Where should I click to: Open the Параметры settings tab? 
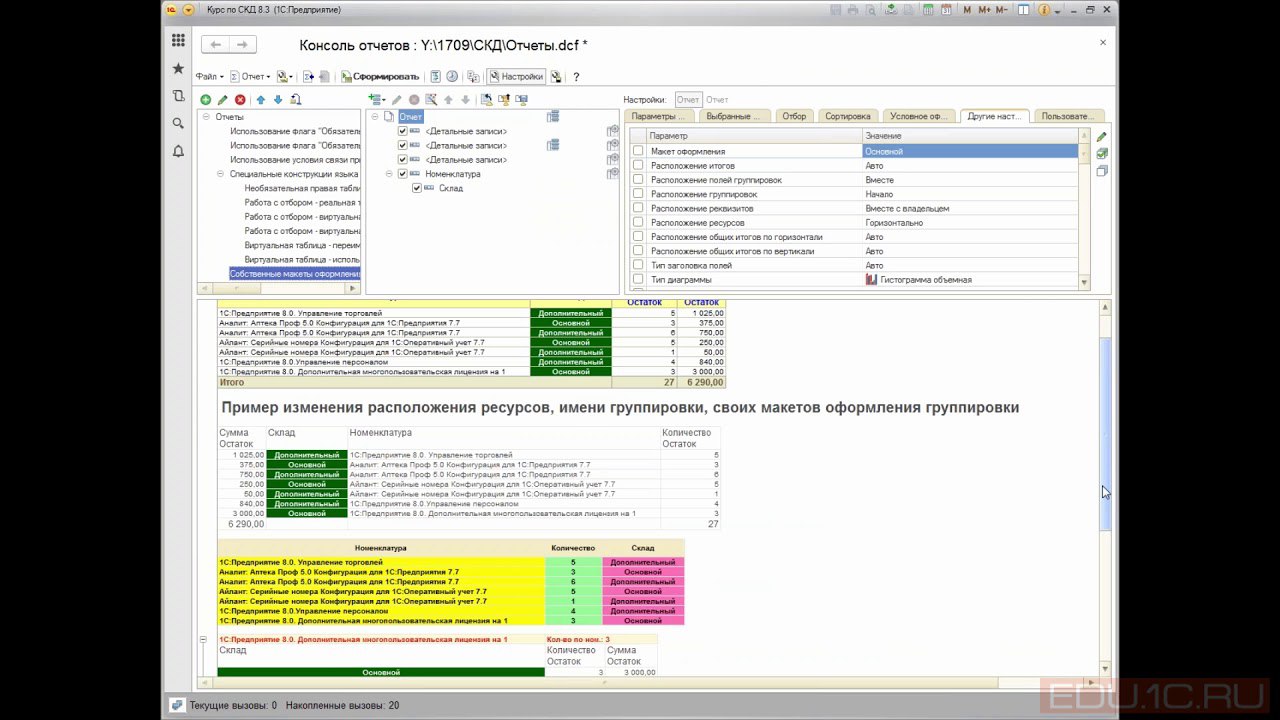click(658, 116)
